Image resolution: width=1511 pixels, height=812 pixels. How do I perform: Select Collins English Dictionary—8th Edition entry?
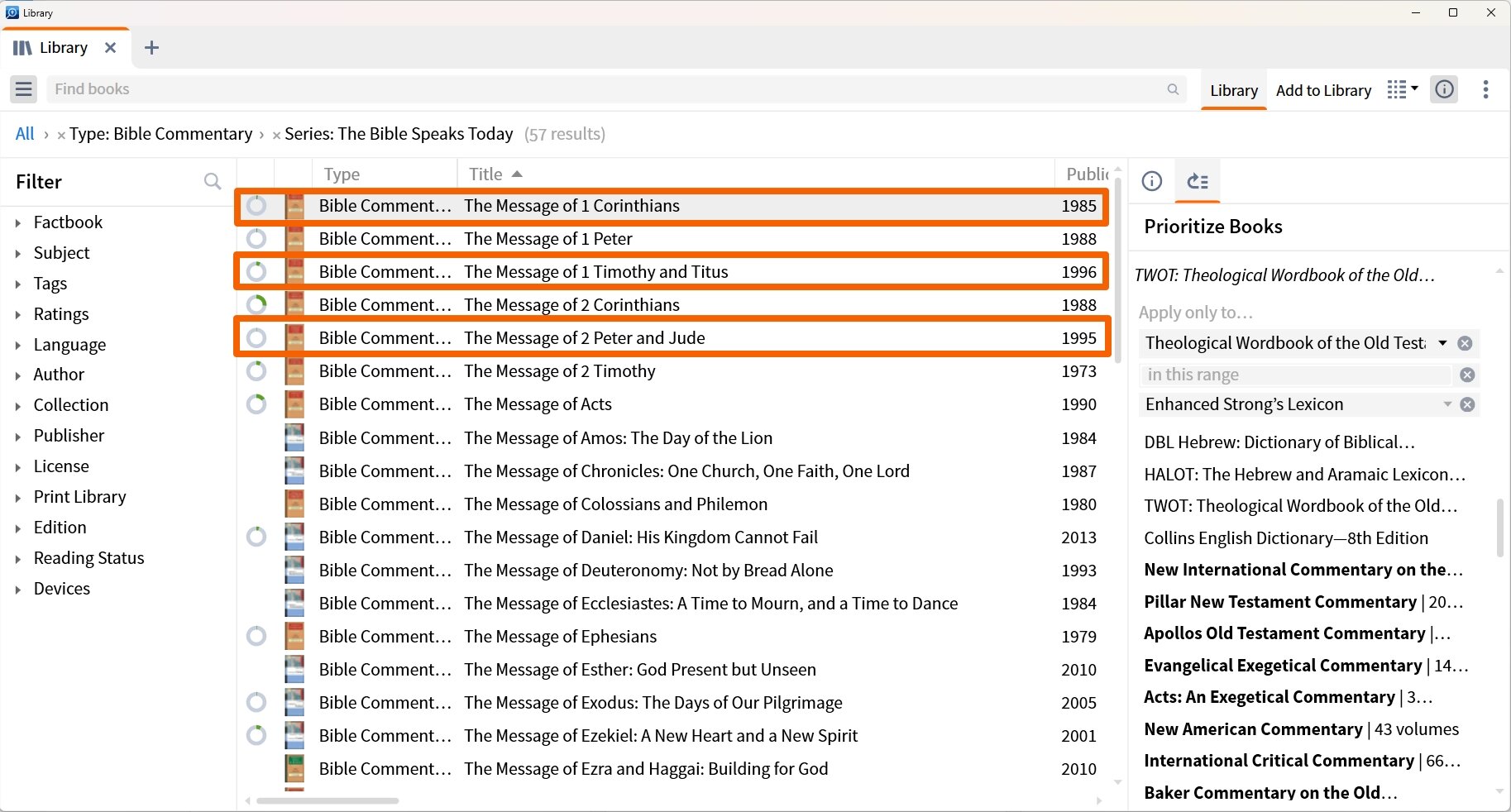(1286, 538)
